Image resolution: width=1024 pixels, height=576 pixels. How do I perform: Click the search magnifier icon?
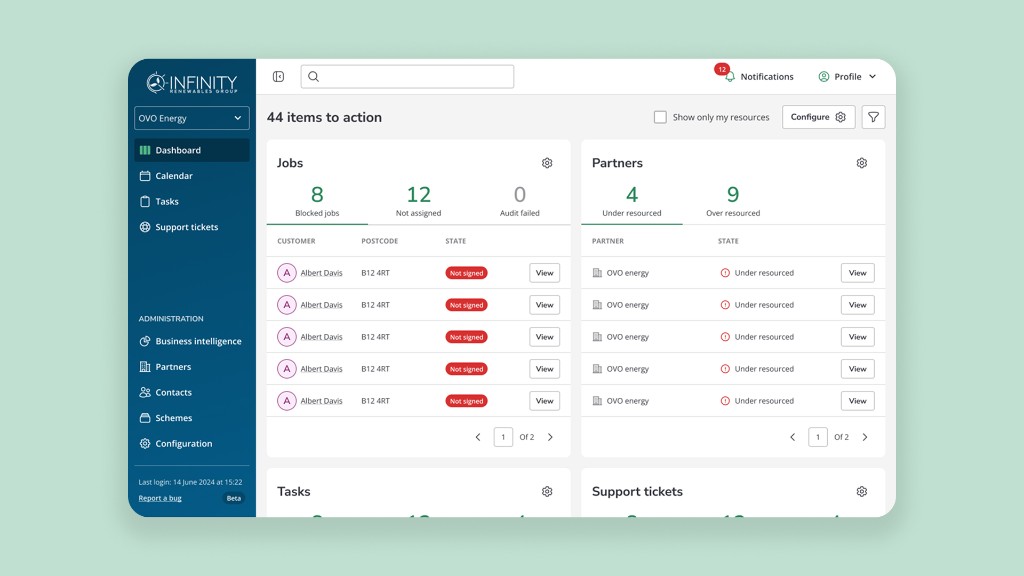313,76
